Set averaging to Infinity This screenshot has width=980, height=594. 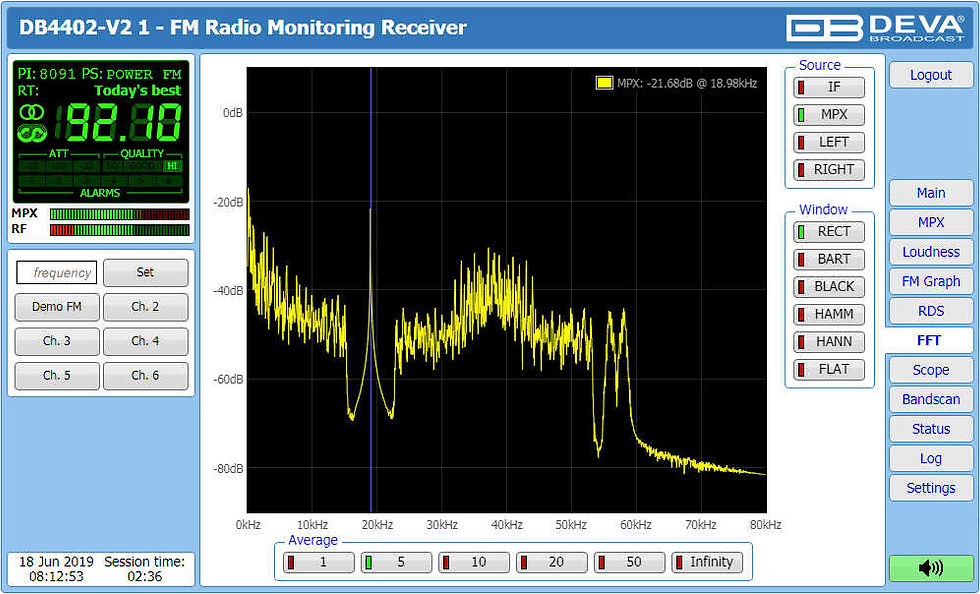707,562
